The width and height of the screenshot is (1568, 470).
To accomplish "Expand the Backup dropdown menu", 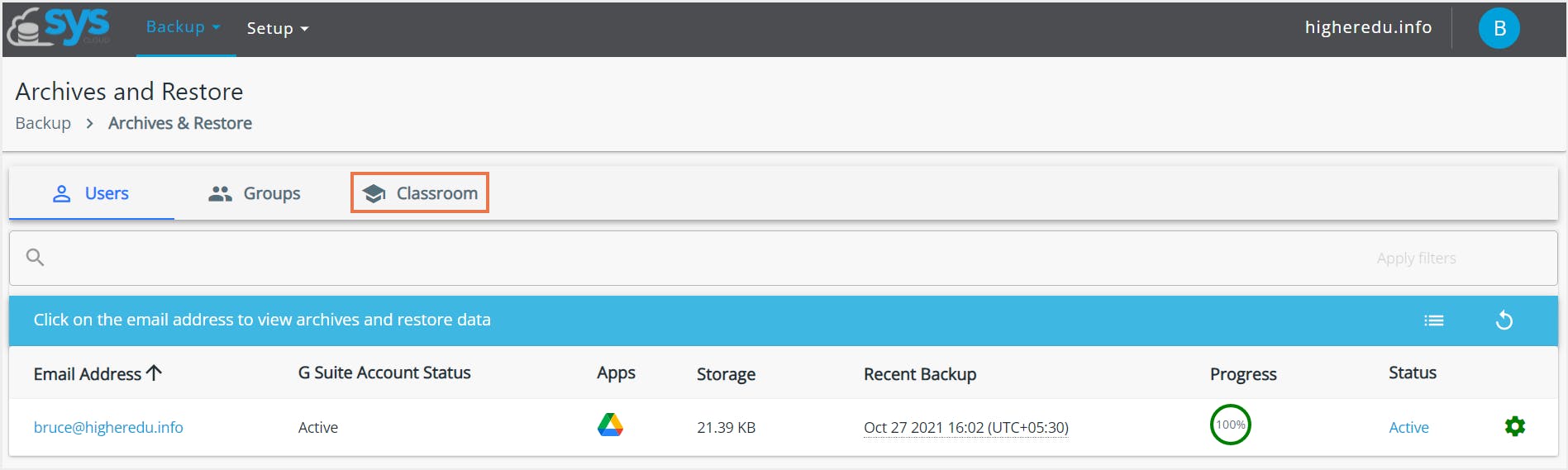I will (183, 27).
